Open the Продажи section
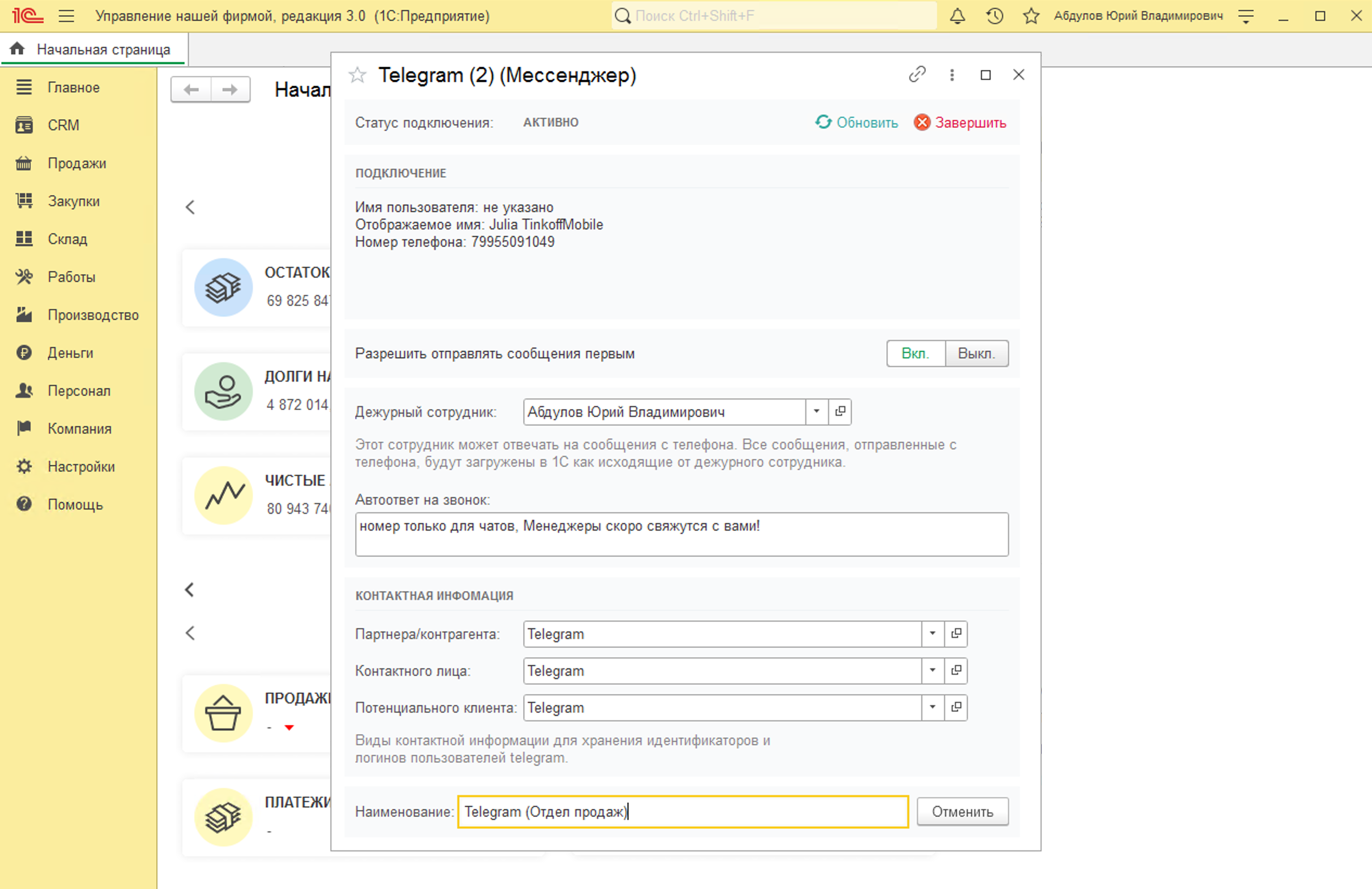Viewport: 1372px width, 889px height. pos(76,163)
